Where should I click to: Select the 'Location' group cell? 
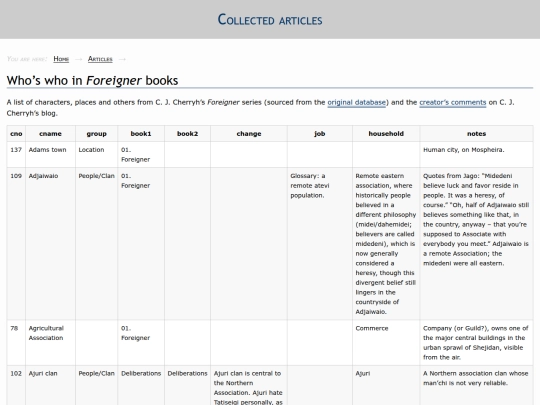(x=96, y=155)
